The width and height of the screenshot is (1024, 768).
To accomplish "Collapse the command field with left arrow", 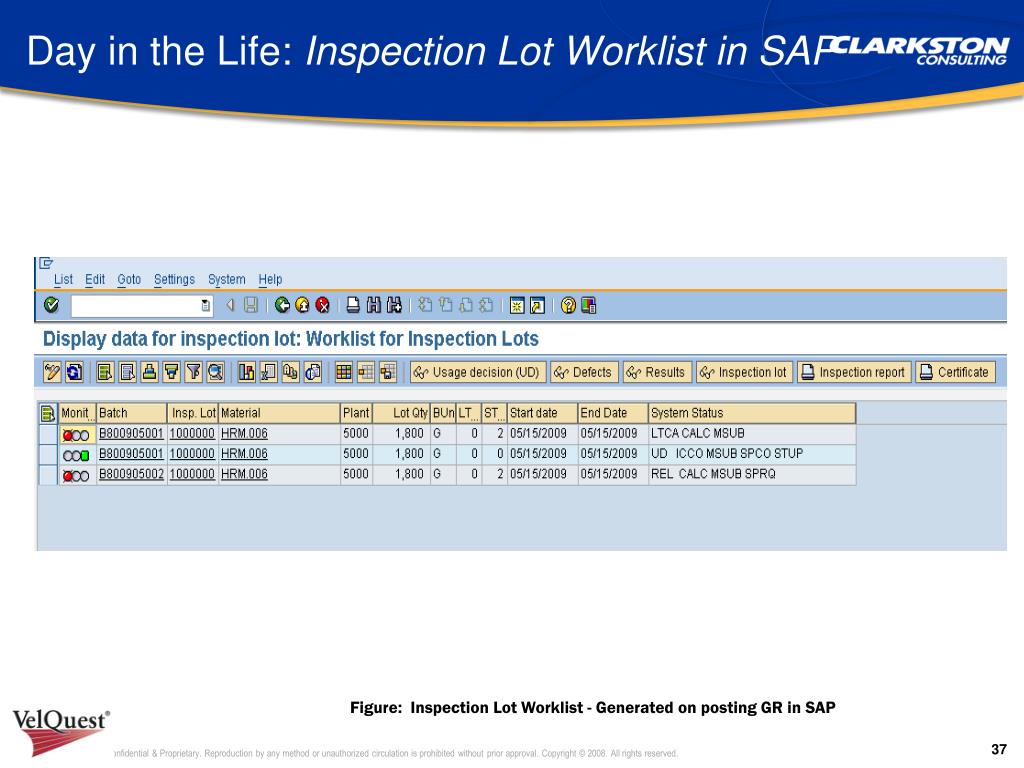I will (x=230, y=305).
